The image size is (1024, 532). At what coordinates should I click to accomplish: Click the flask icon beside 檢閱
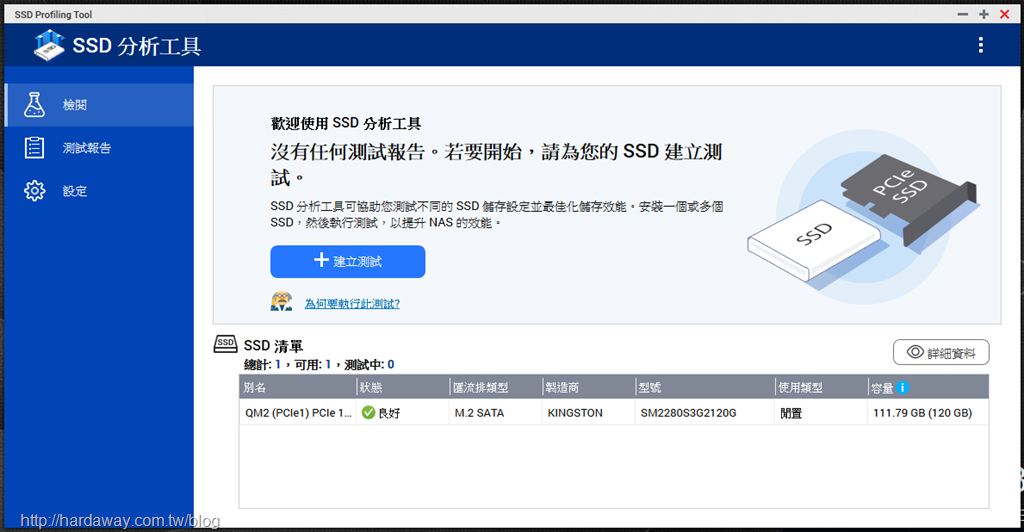35,104
